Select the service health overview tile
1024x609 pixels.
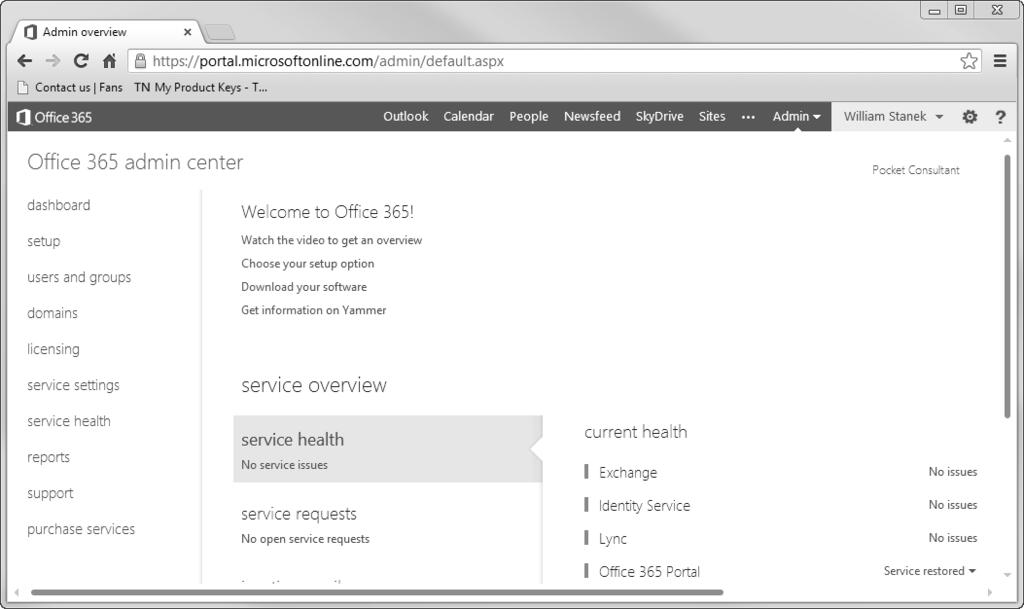pos(388,449)
